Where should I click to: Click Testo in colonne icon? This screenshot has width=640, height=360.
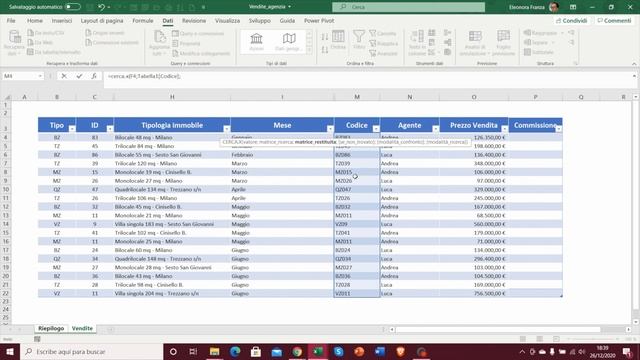[417, 42]
